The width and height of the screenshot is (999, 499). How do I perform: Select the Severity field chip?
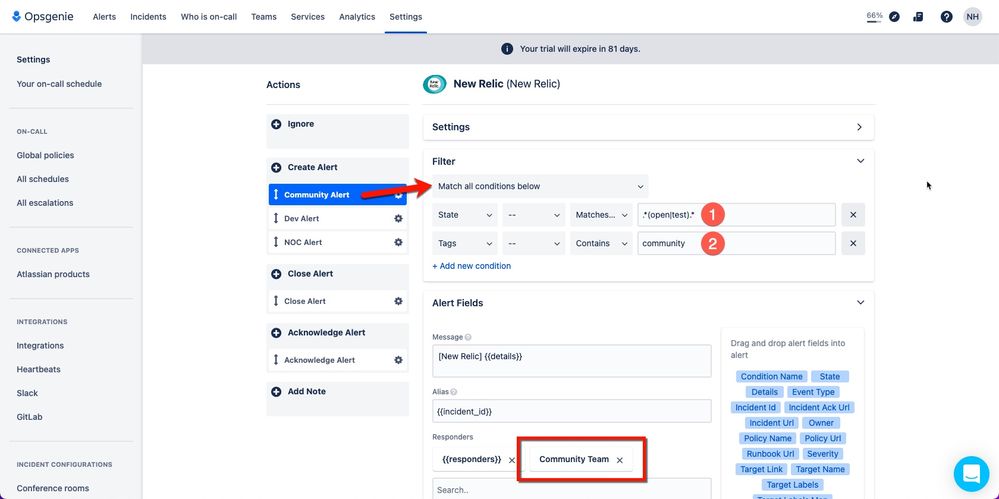[x=823, y=454]
